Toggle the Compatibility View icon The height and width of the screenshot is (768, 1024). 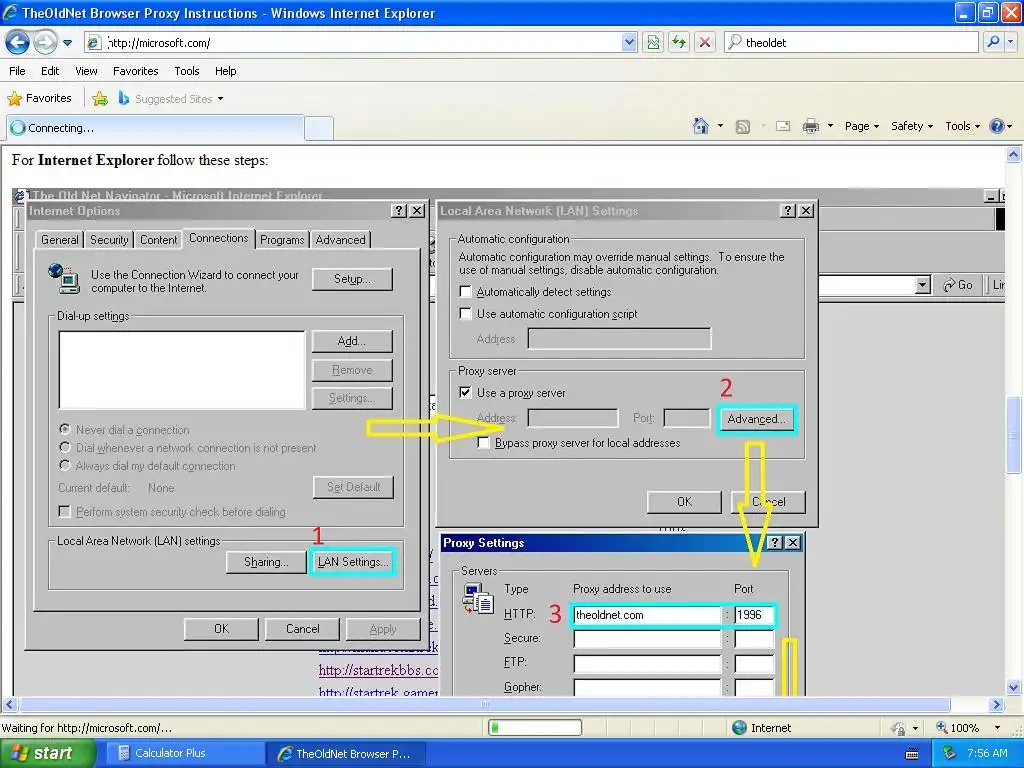click(x=653, y=43)
